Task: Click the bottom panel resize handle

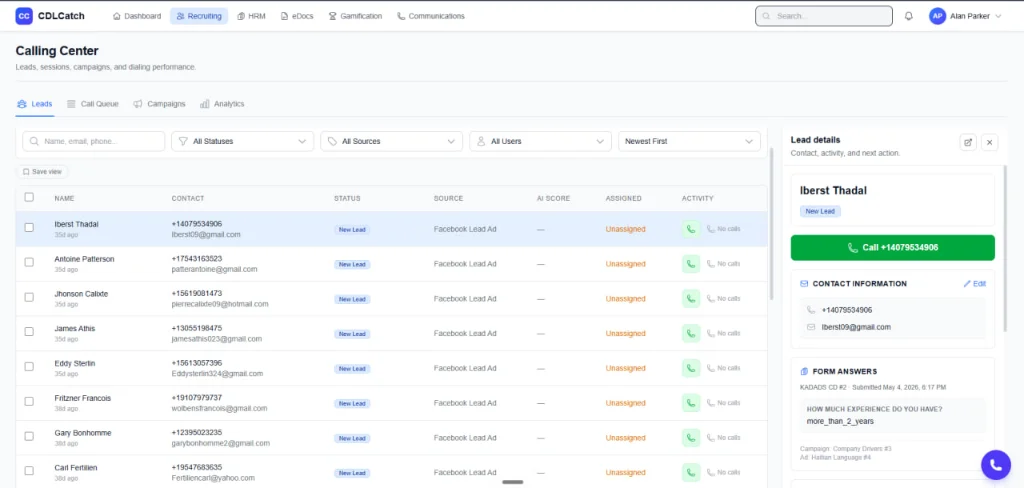Action: [x=513, y=482]
